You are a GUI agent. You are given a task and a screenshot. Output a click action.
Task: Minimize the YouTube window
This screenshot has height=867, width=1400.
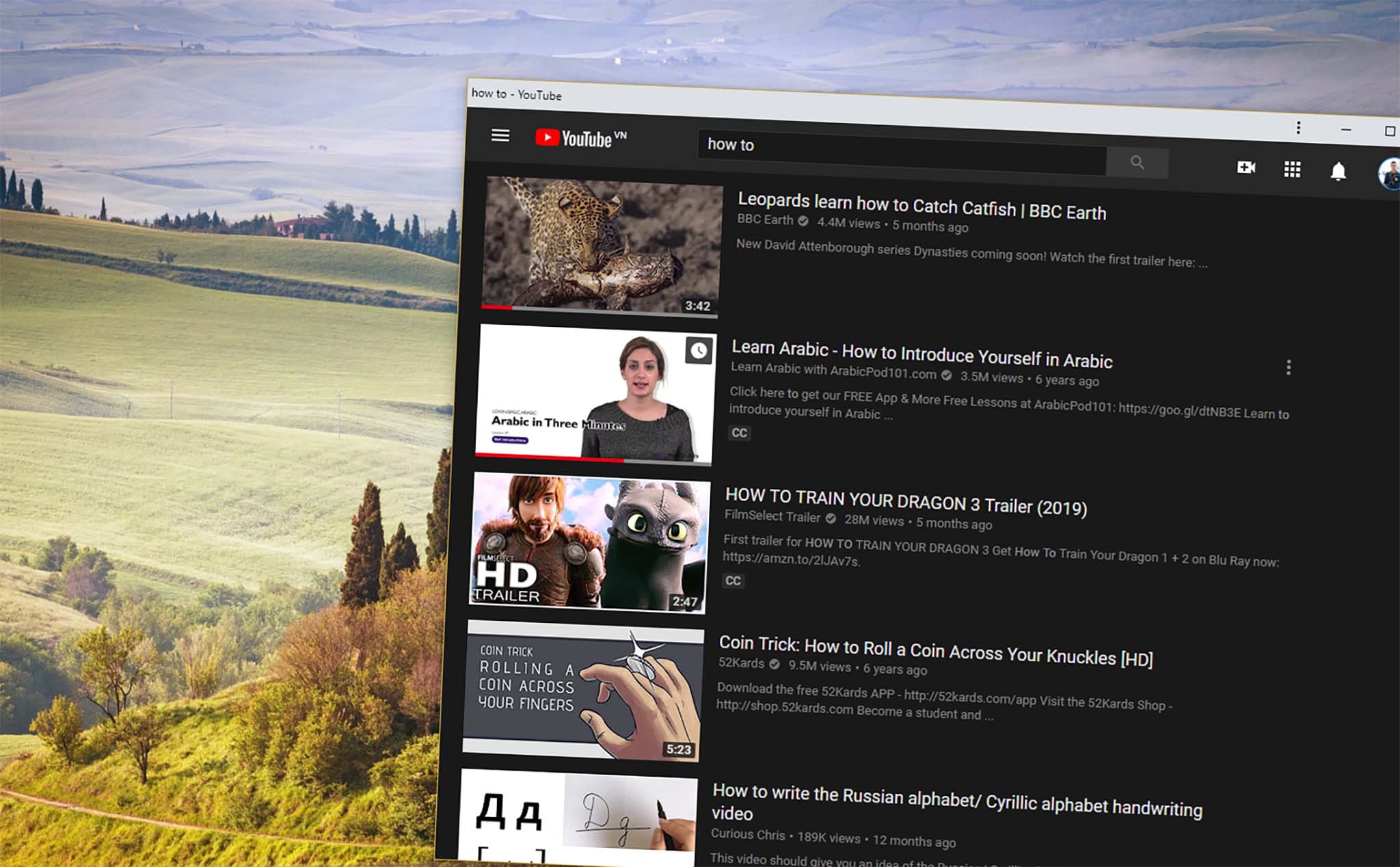(x=1345, y=129)
